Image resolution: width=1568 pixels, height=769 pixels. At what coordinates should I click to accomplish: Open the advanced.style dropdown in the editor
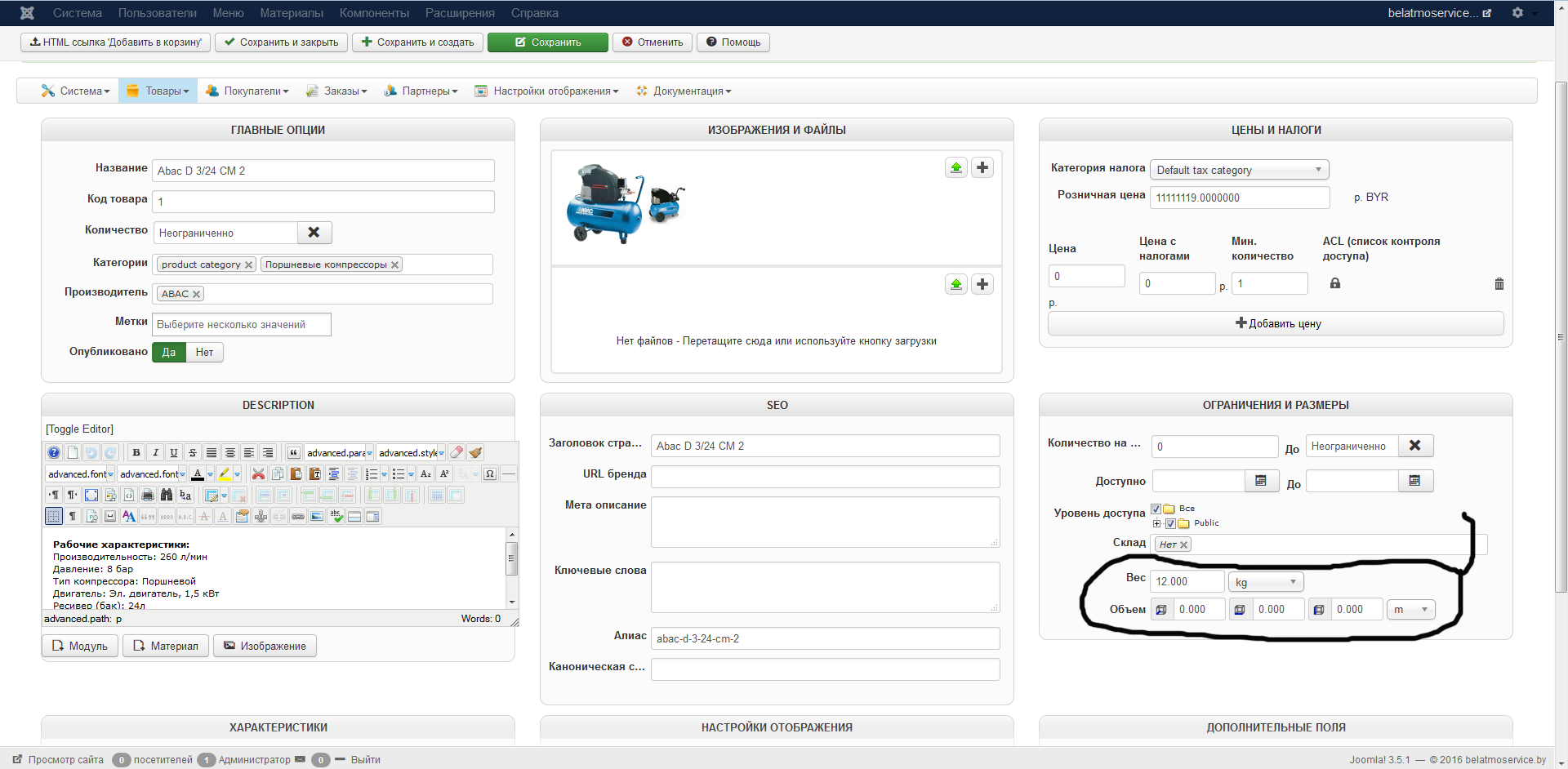click(x=412, y=453)
